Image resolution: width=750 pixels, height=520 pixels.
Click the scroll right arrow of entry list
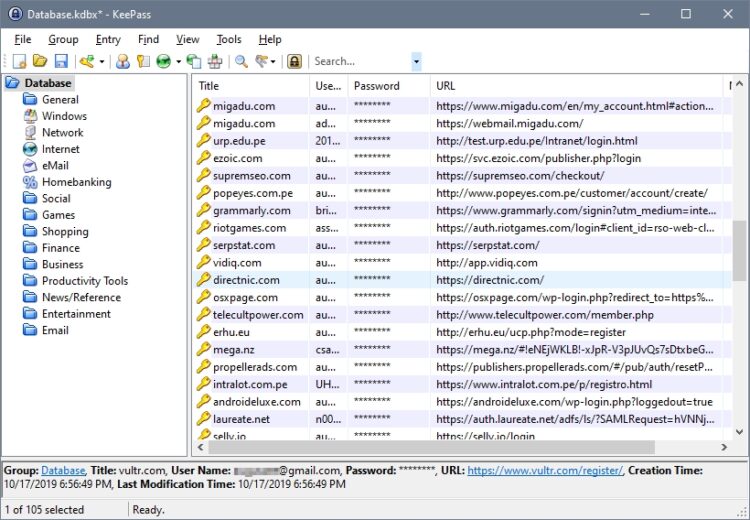click(724, 447)
